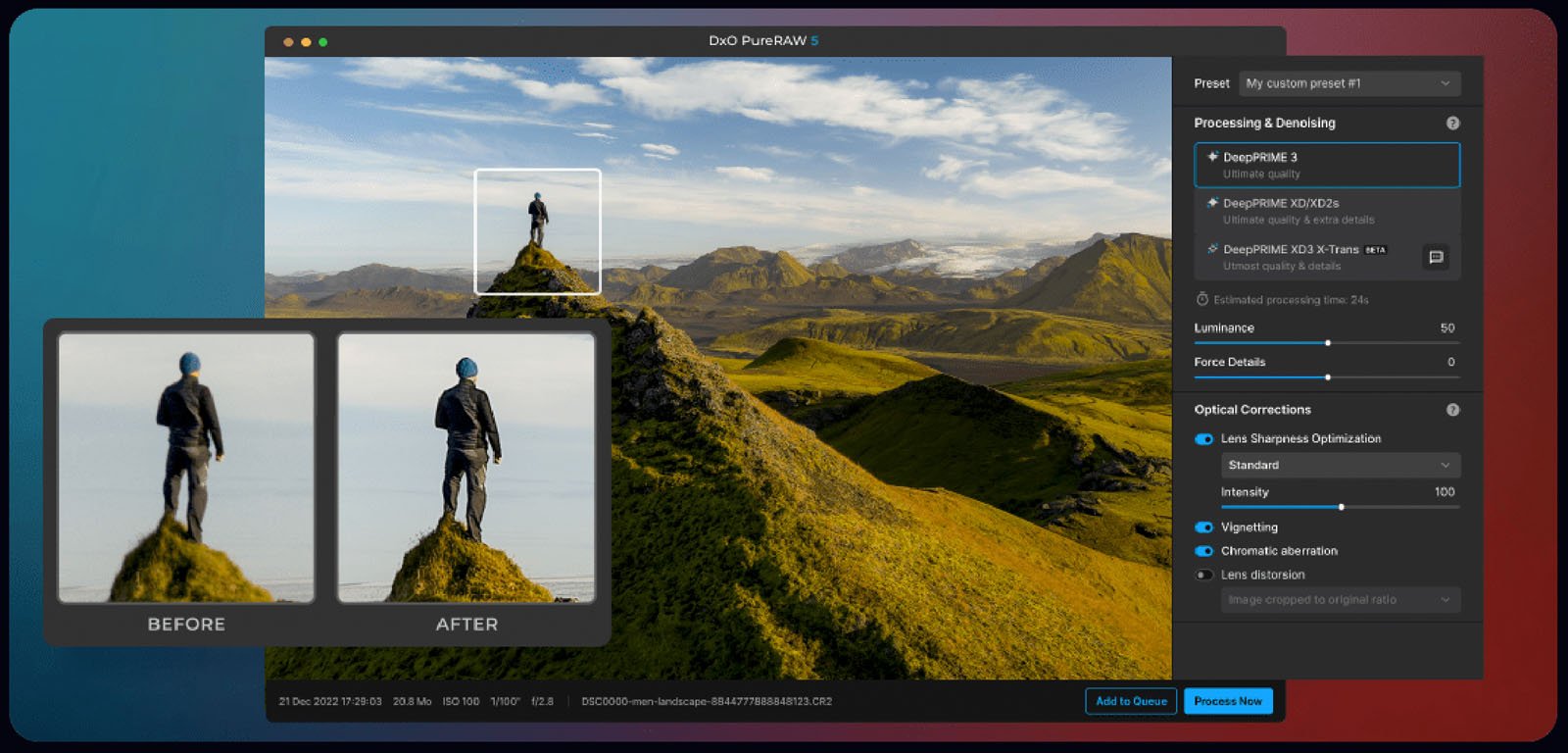Disable the Vignetting correction toggle
1568x753 pixels.
point(1203,527)
